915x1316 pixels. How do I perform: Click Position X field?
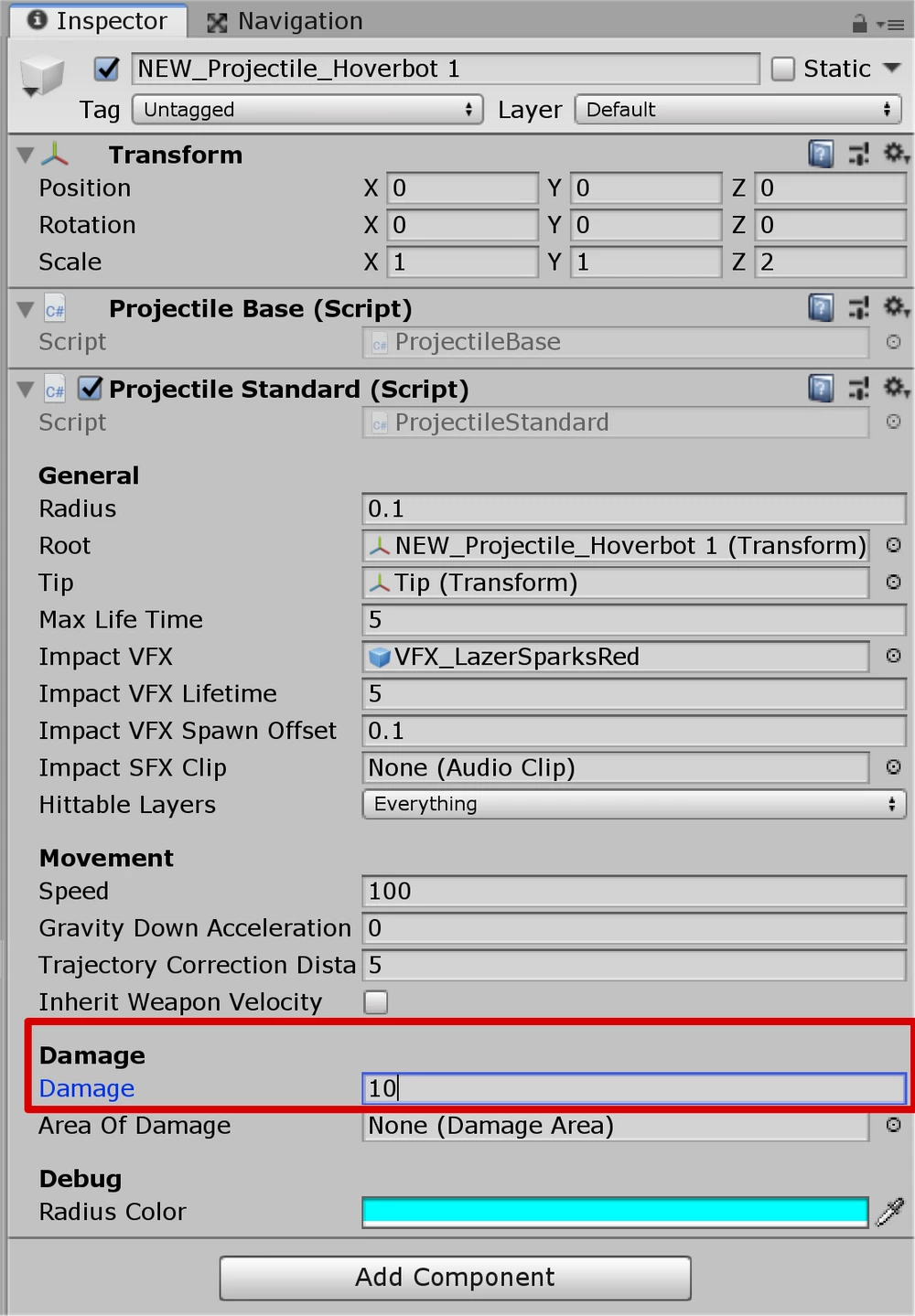[462, 187]
